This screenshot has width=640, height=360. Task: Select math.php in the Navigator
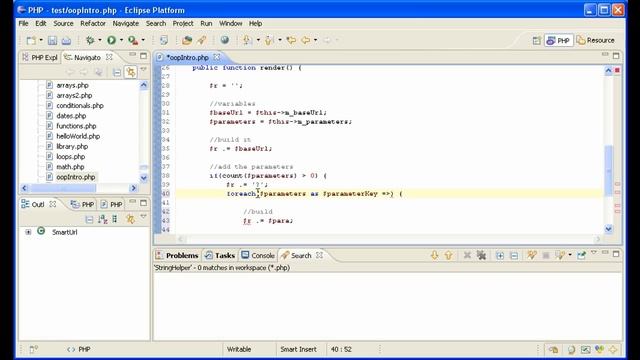70,167
